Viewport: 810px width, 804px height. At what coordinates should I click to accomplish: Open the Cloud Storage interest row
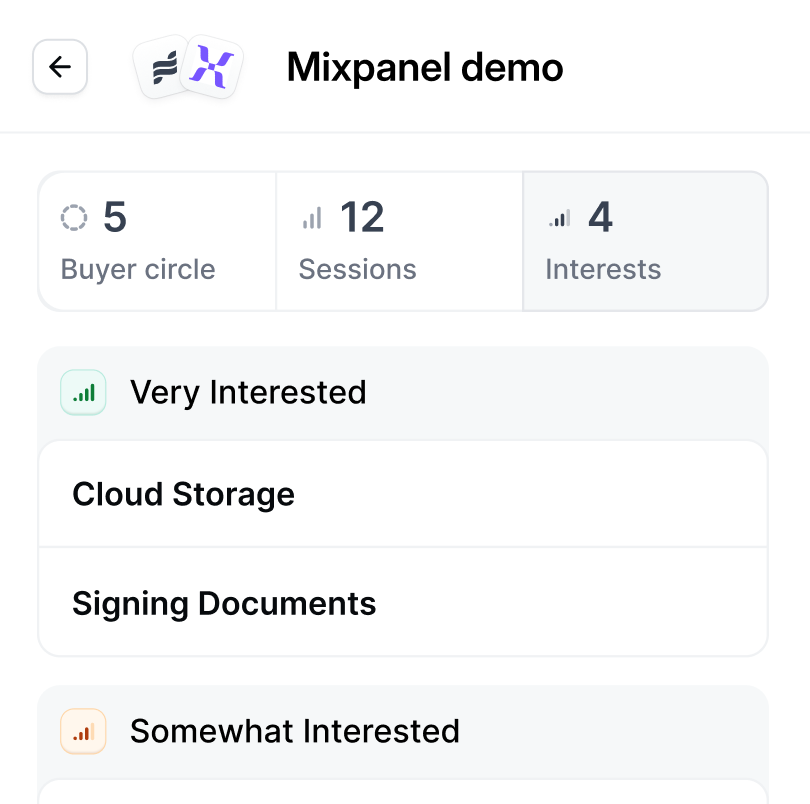403,494
